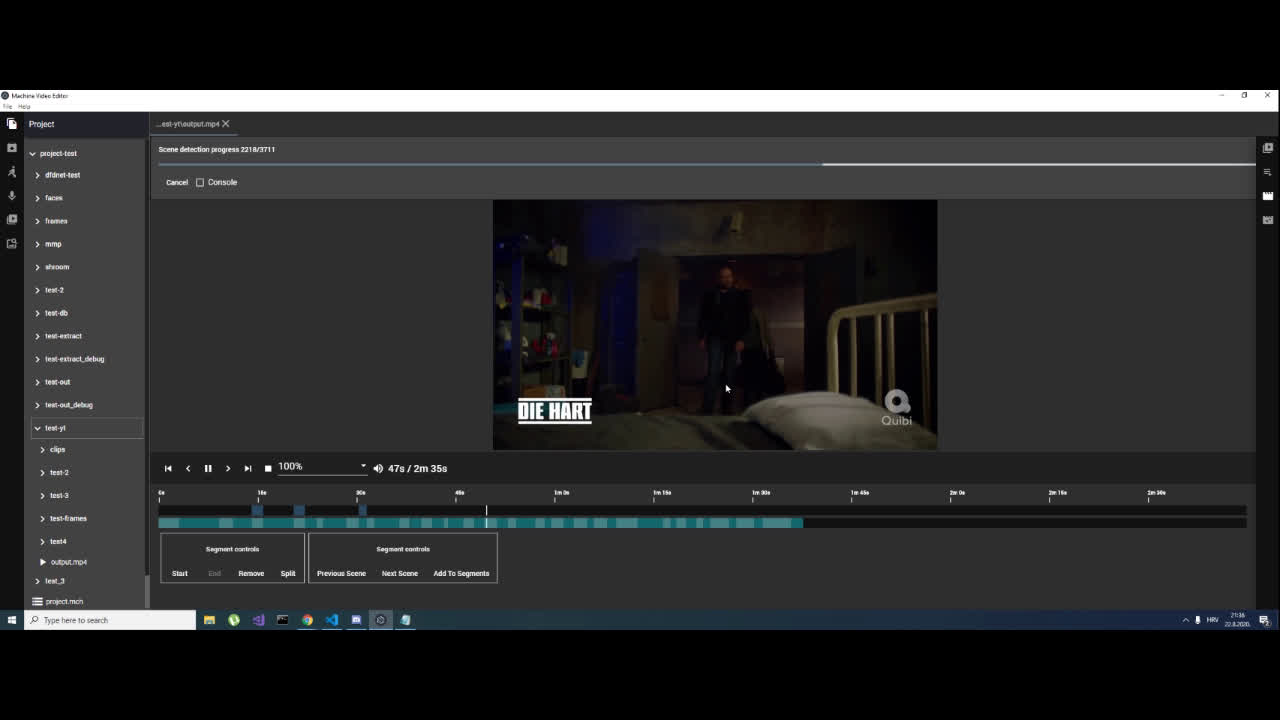Click Add To Segments in Segment controls
Viewport: 1280px width, 720px height.
[461, 573]
